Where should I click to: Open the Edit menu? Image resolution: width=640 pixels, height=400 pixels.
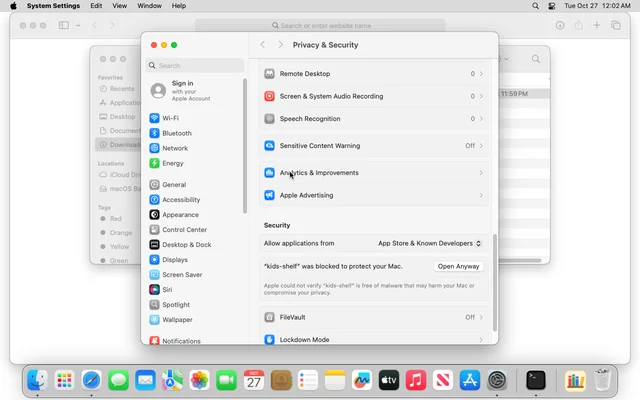[x=96, y=6]
